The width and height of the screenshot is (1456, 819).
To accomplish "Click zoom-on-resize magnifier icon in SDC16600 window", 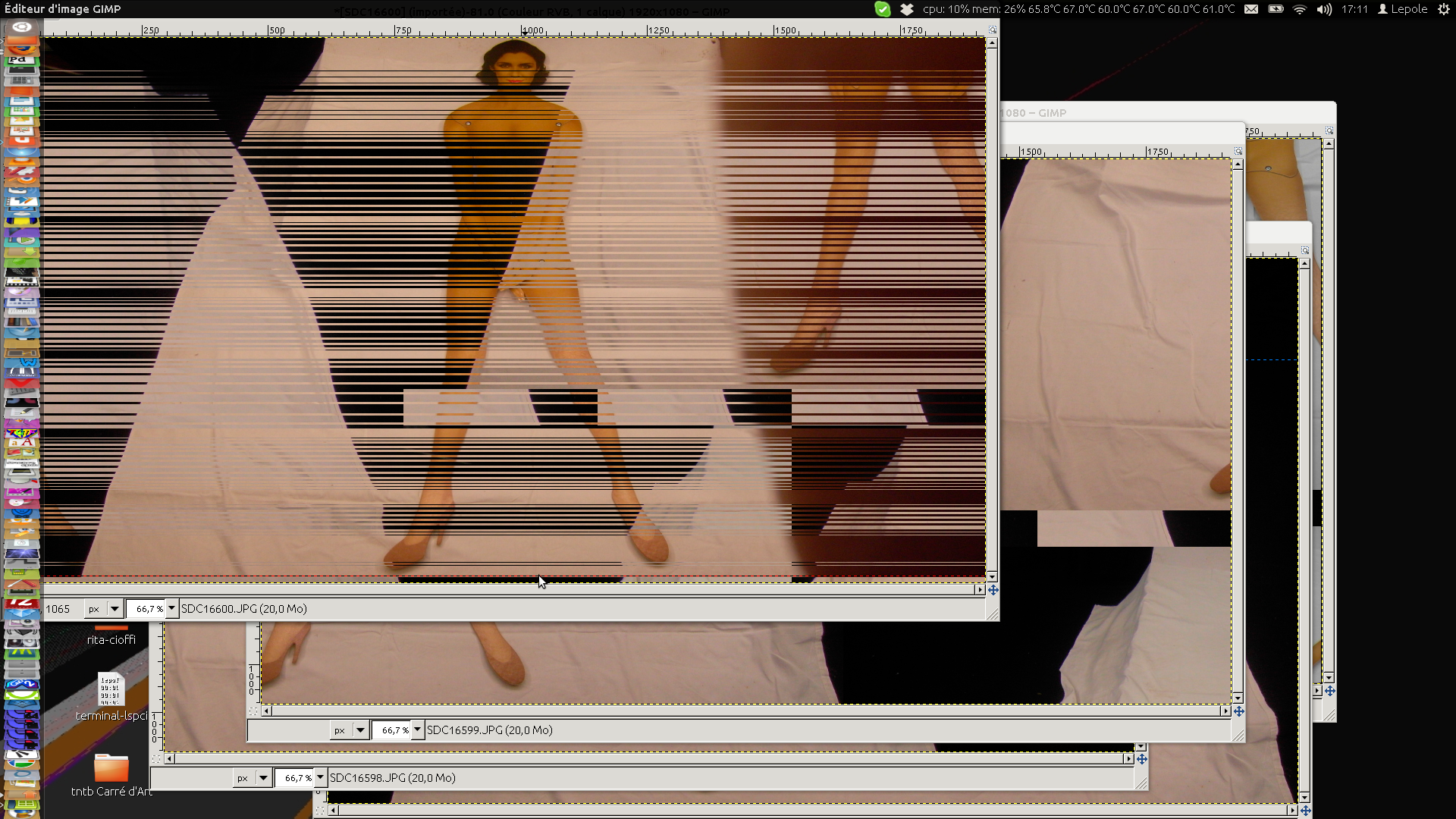I will [x=992, y=30].
